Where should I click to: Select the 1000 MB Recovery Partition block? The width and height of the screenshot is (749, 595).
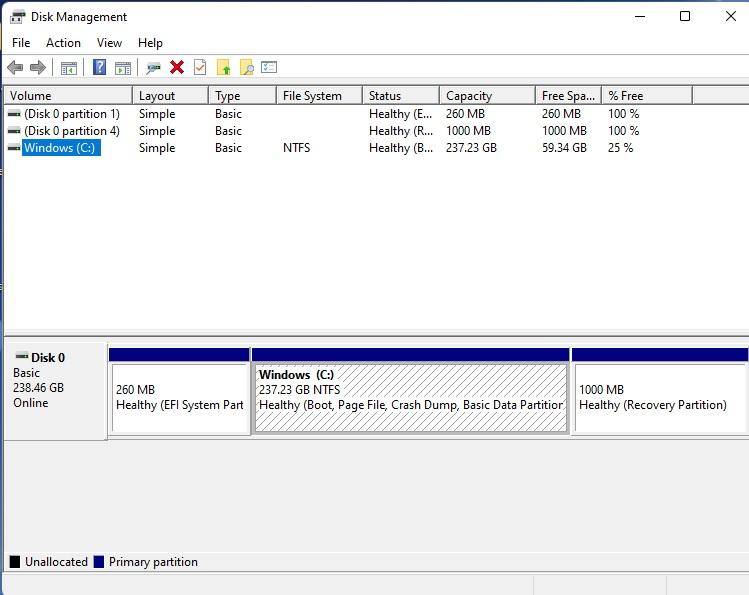[x=659, y=397]
